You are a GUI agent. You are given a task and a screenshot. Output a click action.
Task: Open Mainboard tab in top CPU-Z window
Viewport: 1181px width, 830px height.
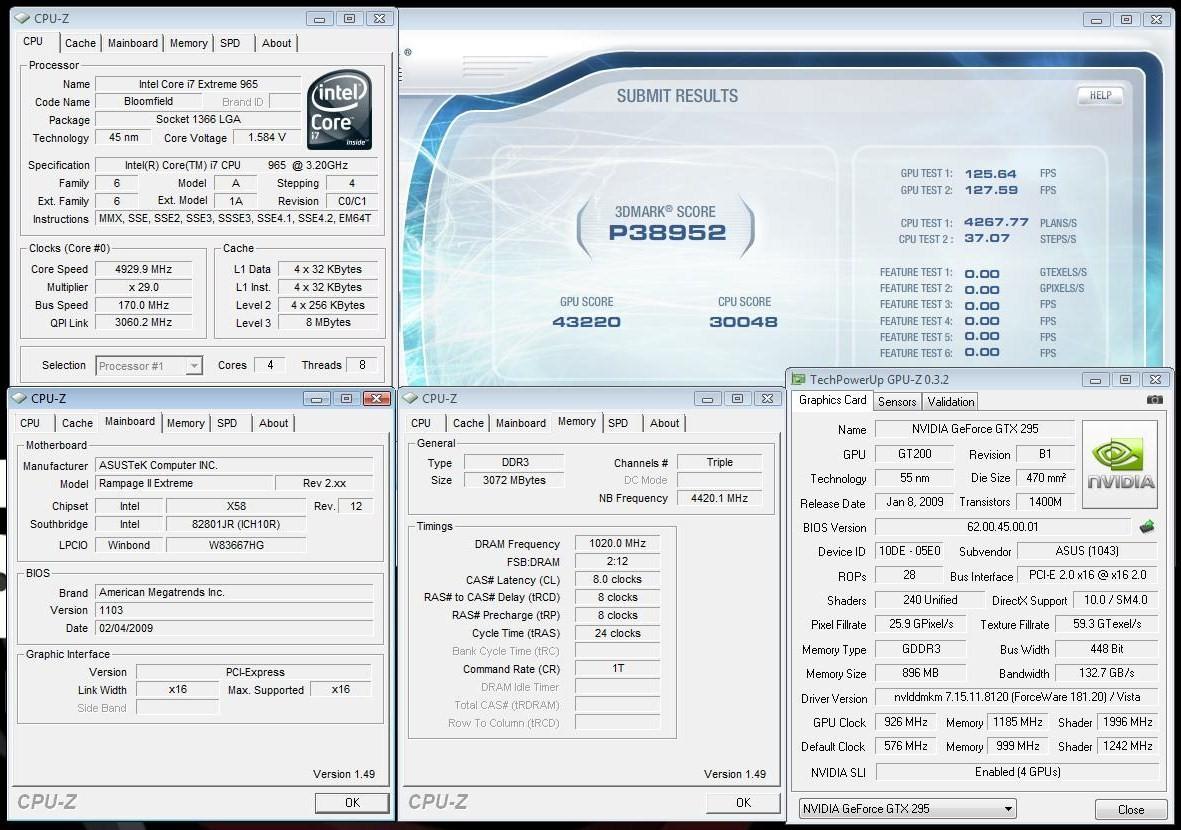pyautogui.click(x=133, y=43)
